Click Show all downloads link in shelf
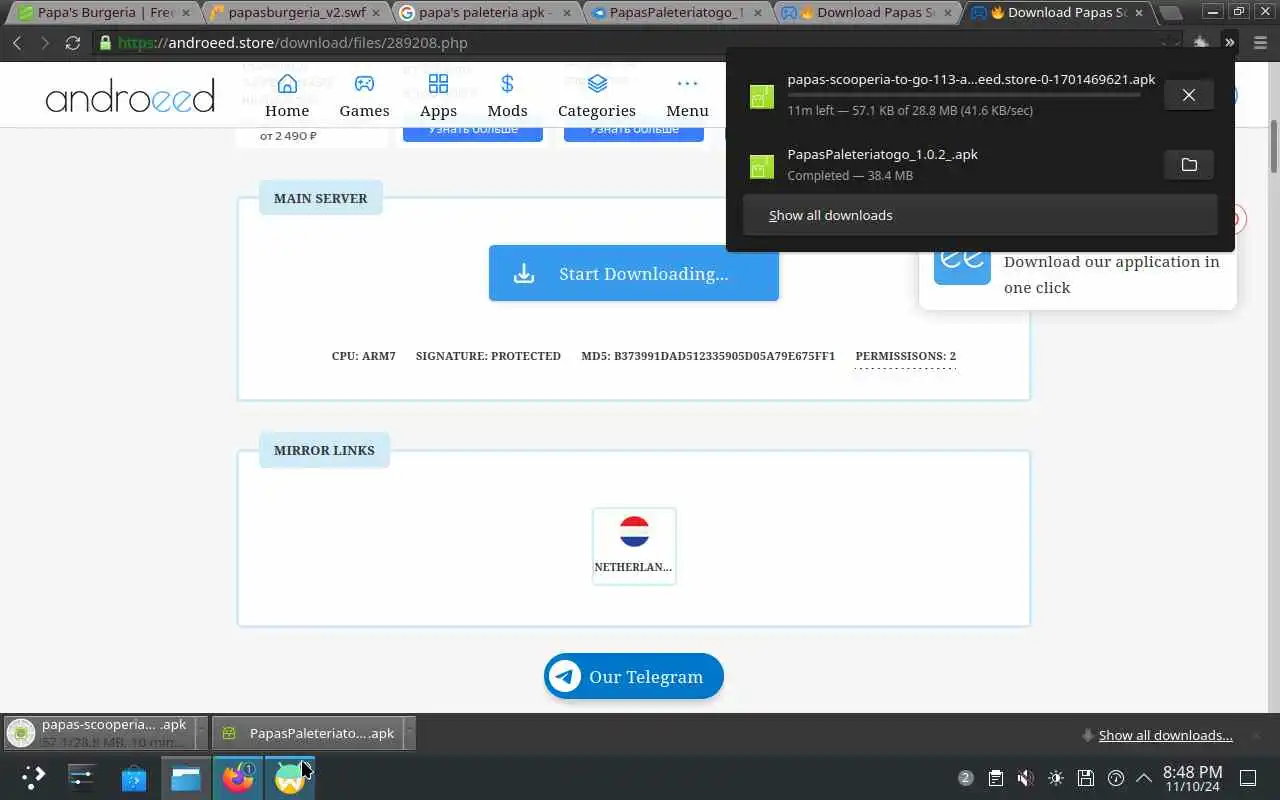This screenshot has width=1280, height=800. (1165, 735)
